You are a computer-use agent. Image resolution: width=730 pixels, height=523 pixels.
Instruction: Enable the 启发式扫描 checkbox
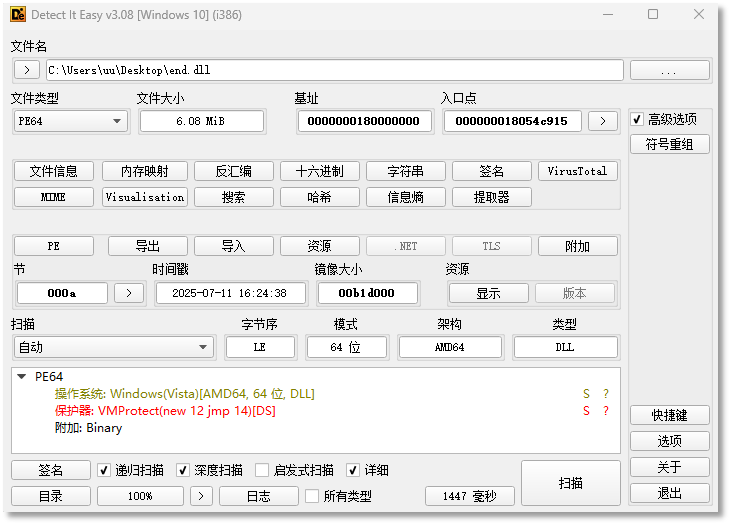tap(262, 470)
